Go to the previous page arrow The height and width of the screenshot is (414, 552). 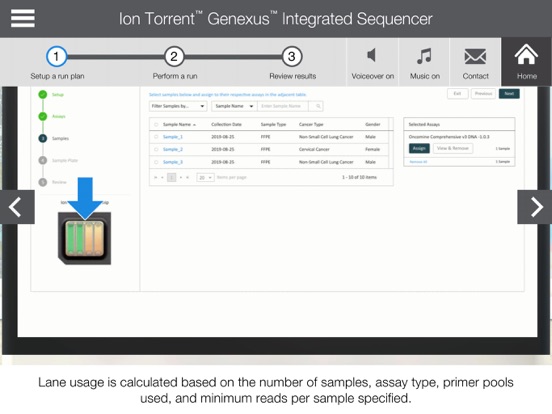click(x=162, y=177)
